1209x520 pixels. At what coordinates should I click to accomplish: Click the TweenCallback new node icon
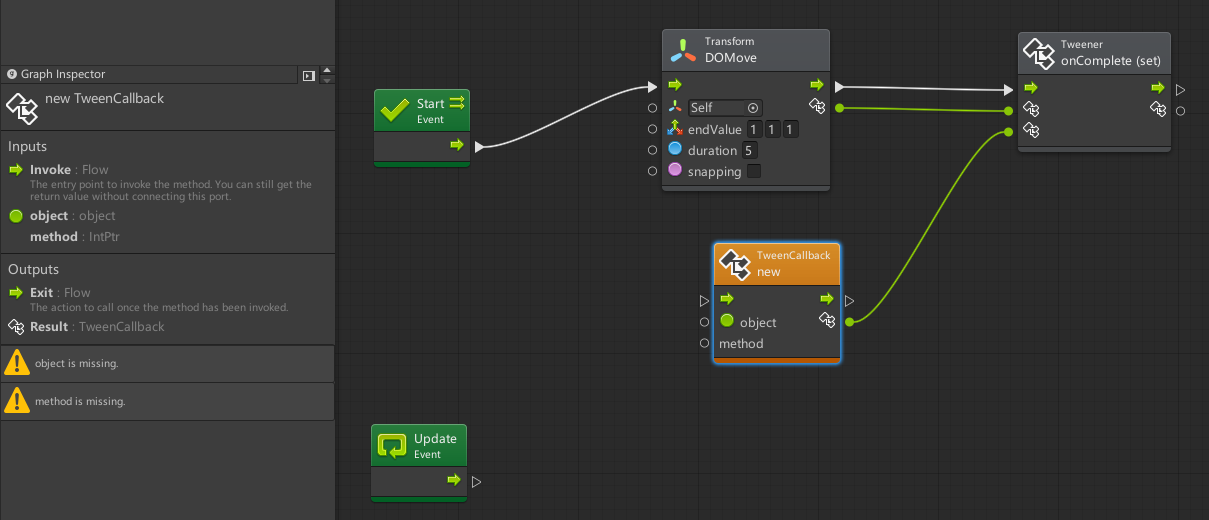point(735,263)
